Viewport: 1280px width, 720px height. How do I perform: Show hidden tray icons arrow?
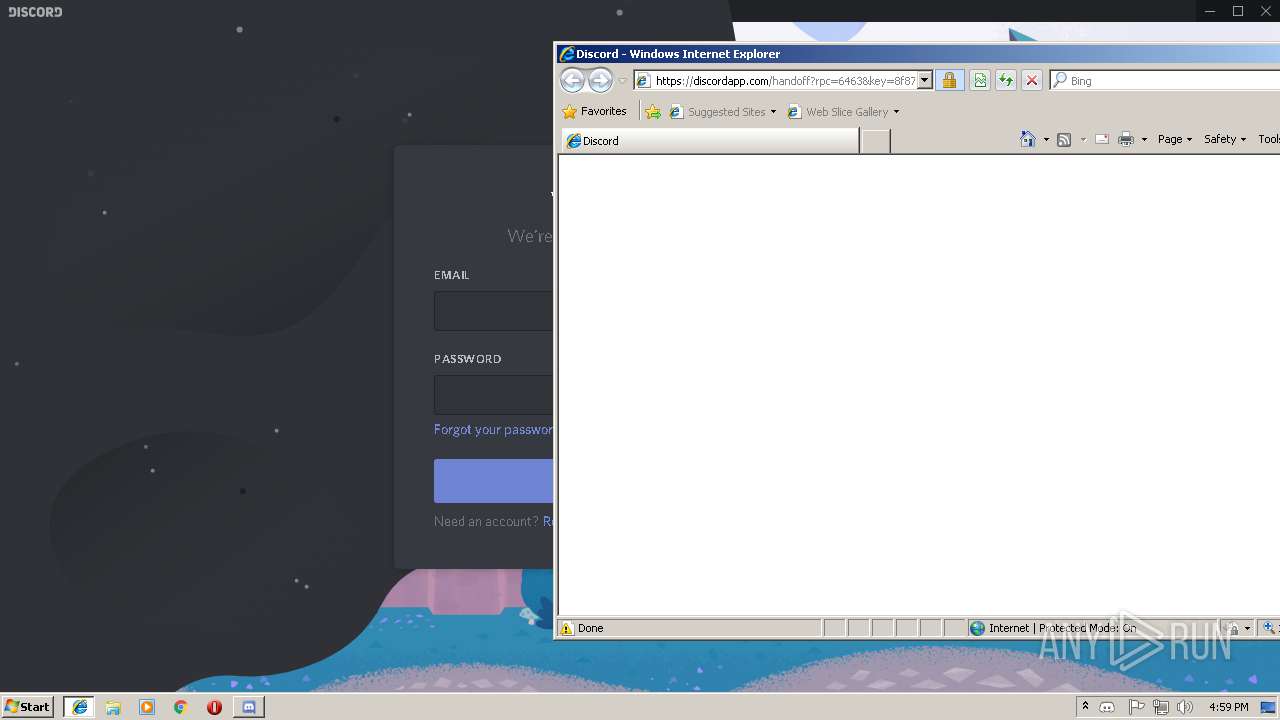point(1085,707)
